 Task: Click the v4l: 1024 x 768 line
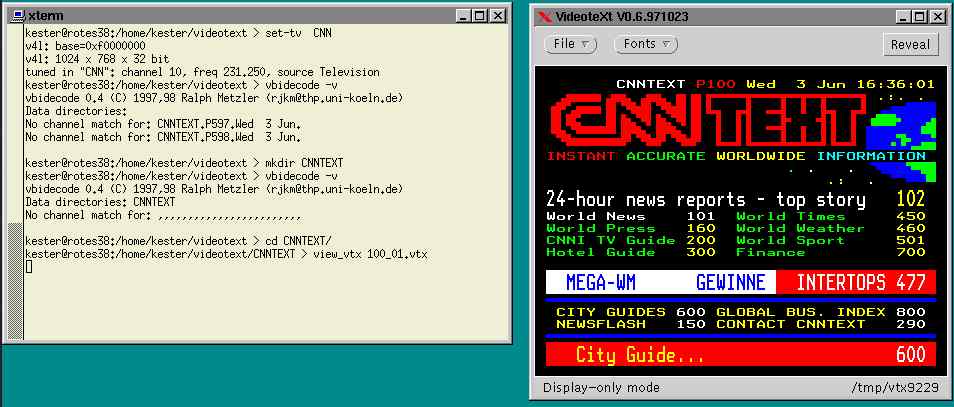97,59
